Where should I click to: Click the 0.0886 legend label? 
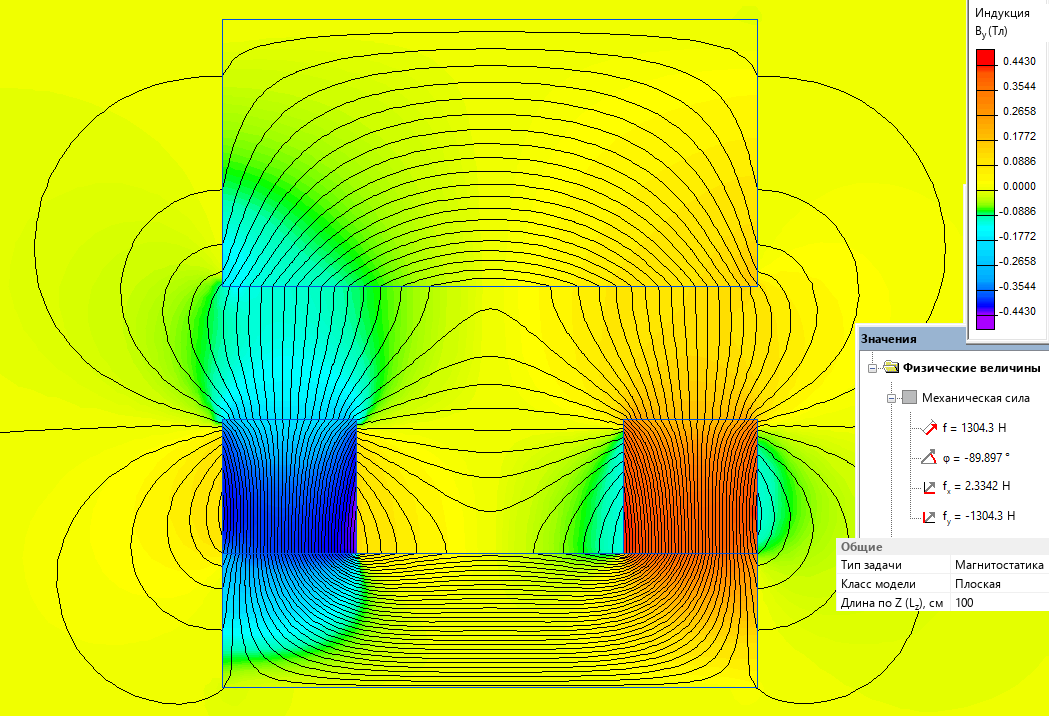tap(1020, 161)
